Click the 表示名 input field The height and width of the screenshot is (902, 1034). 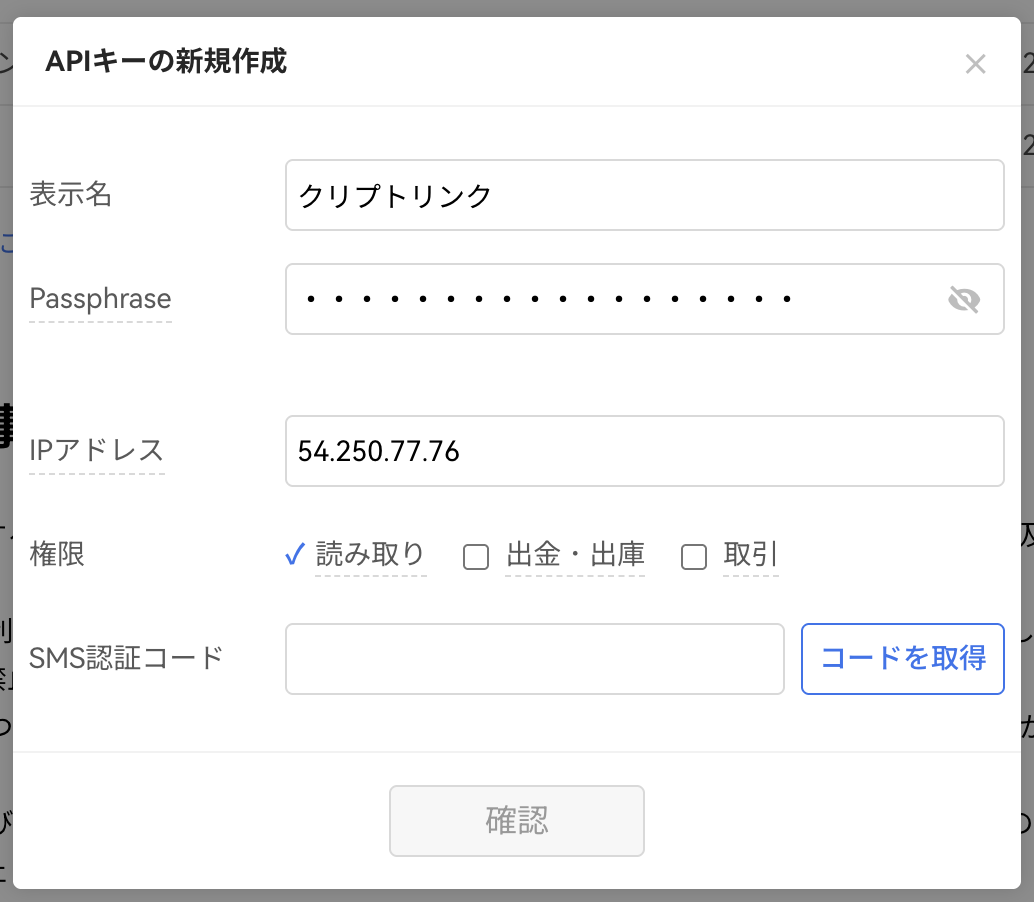[644, 195]
